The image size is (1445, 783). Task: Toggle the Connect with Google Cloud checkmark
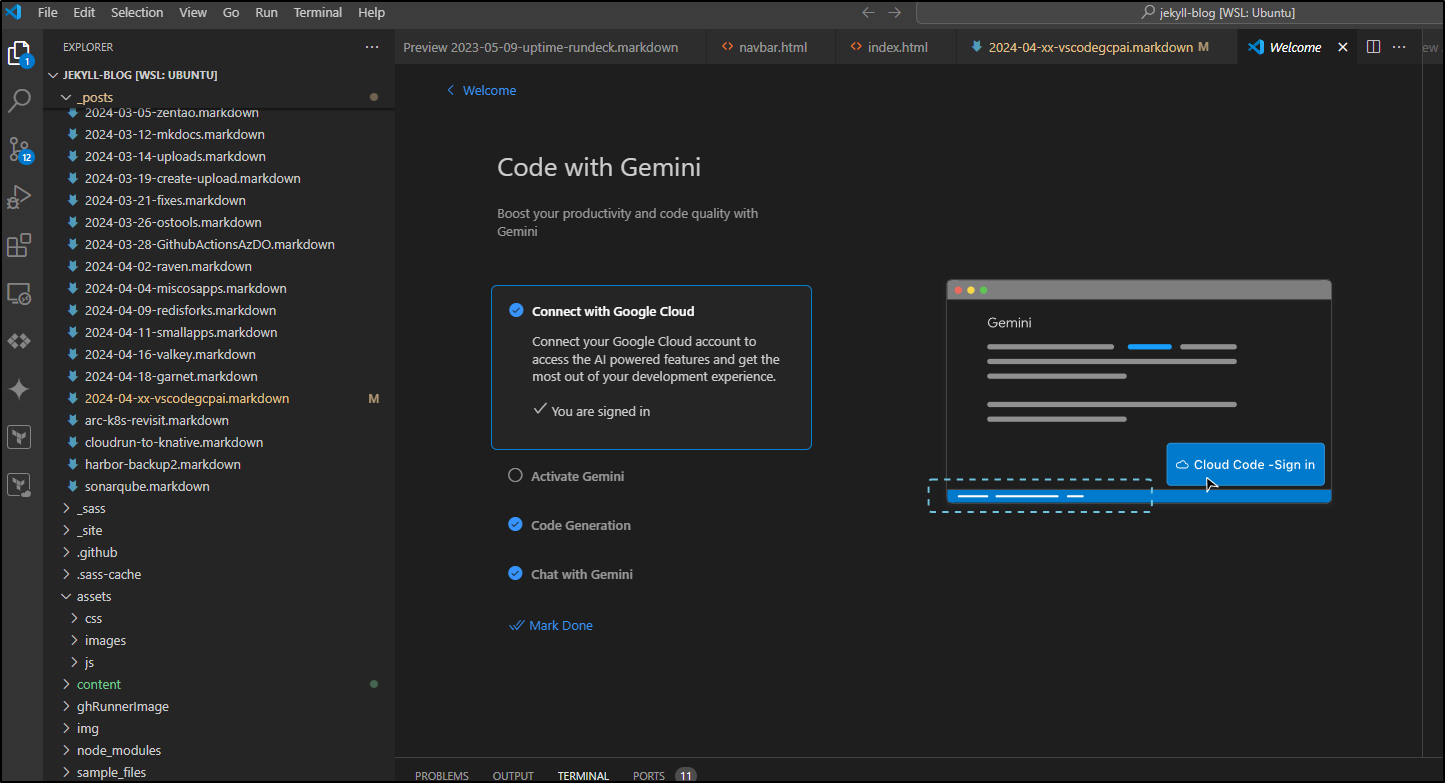point(516,310)
